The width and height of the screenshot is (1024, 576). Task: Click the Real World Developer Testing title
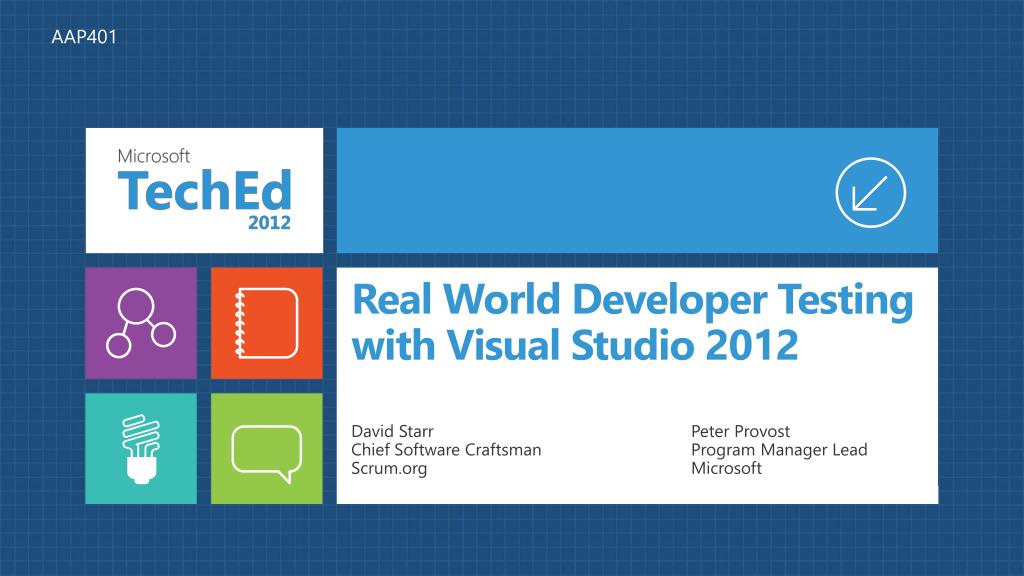click(x=632, y=300)
